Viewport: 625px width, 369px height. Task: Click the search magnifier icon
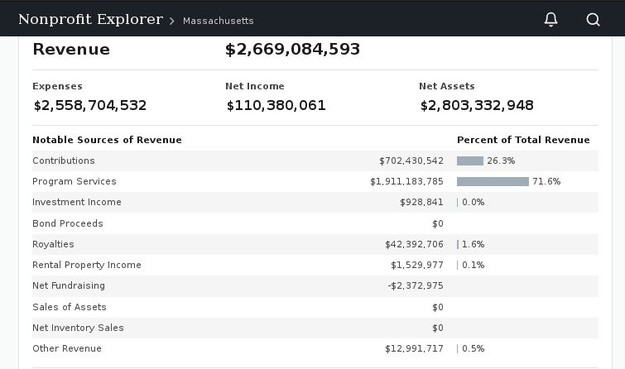(593, 19)
